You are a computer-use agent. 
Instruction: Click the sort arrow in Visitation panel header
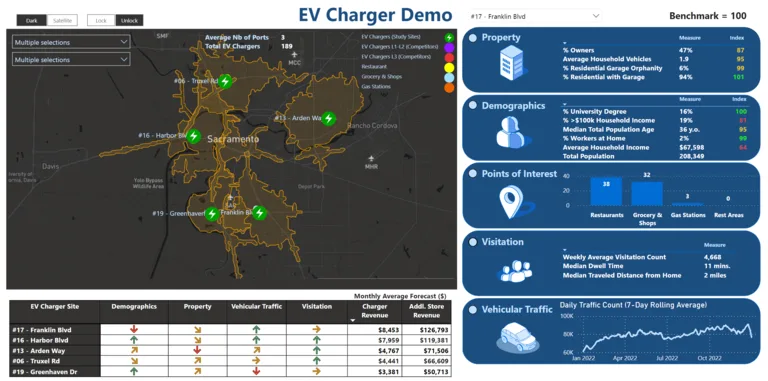[x=565, y=250]
